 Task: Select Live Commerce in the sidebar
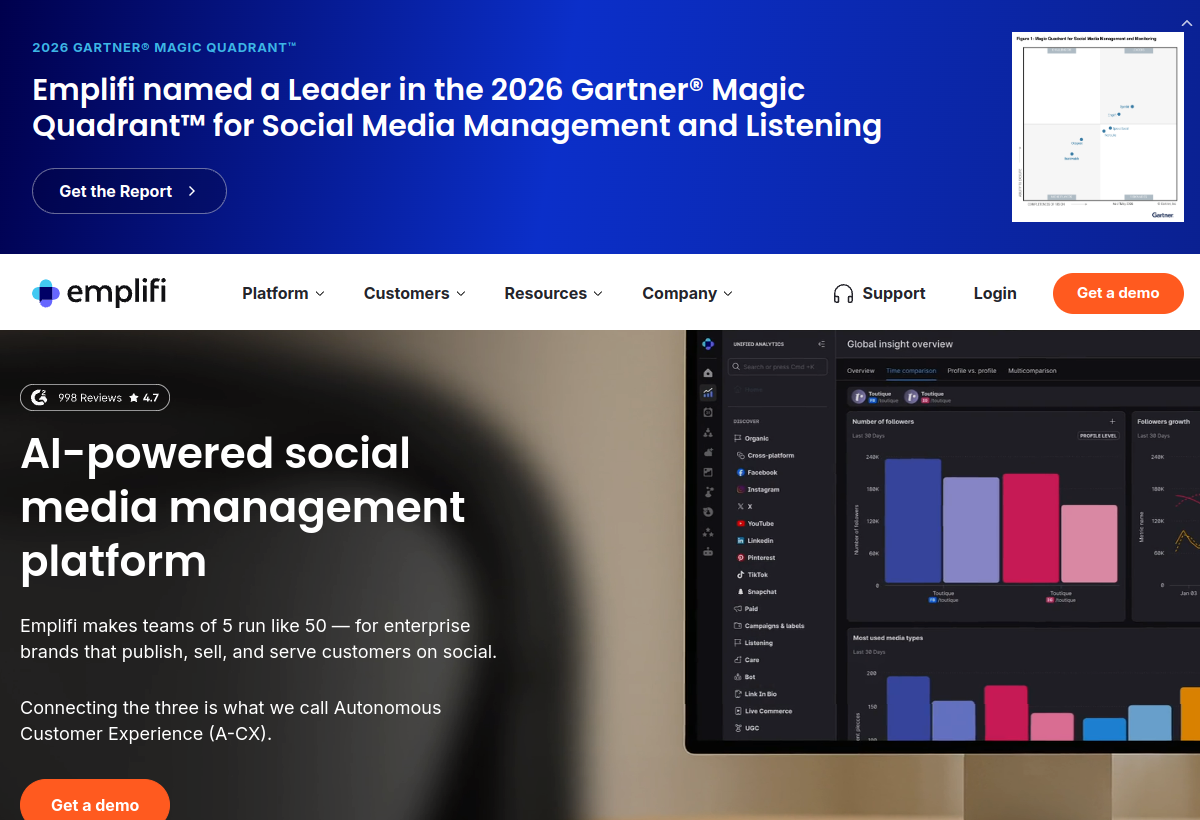(763, 711)
